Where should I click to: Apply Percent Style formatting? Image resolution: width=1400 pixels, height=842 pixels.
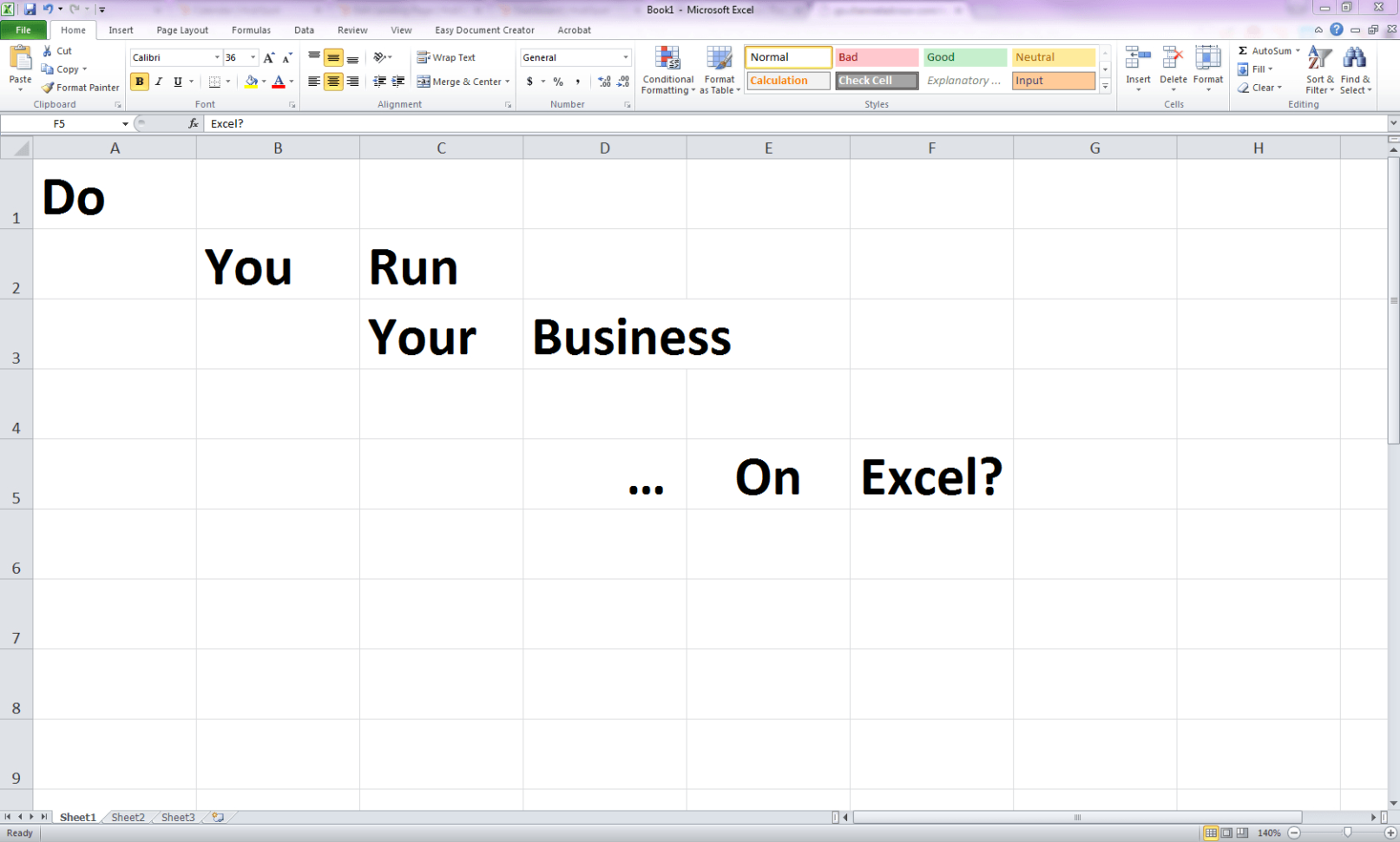pos(556,82)
